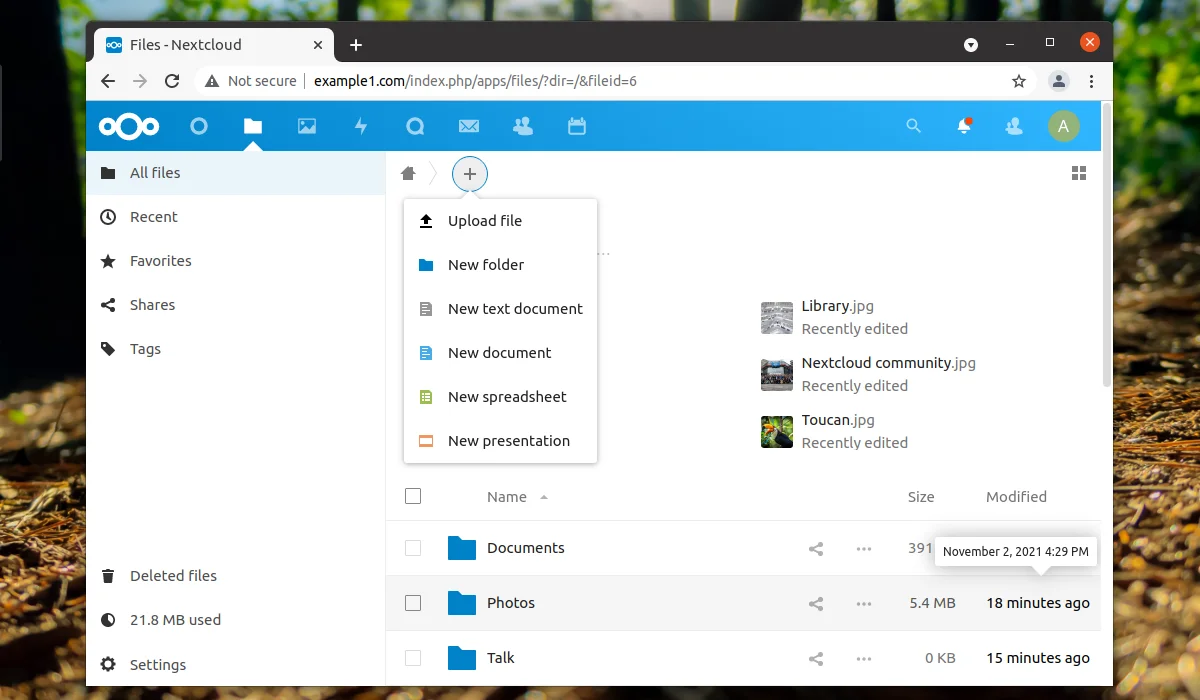Screen dimensions: 1200x700
Task: Open the Dashboard app icon
Action: click(x=199, y=126)
